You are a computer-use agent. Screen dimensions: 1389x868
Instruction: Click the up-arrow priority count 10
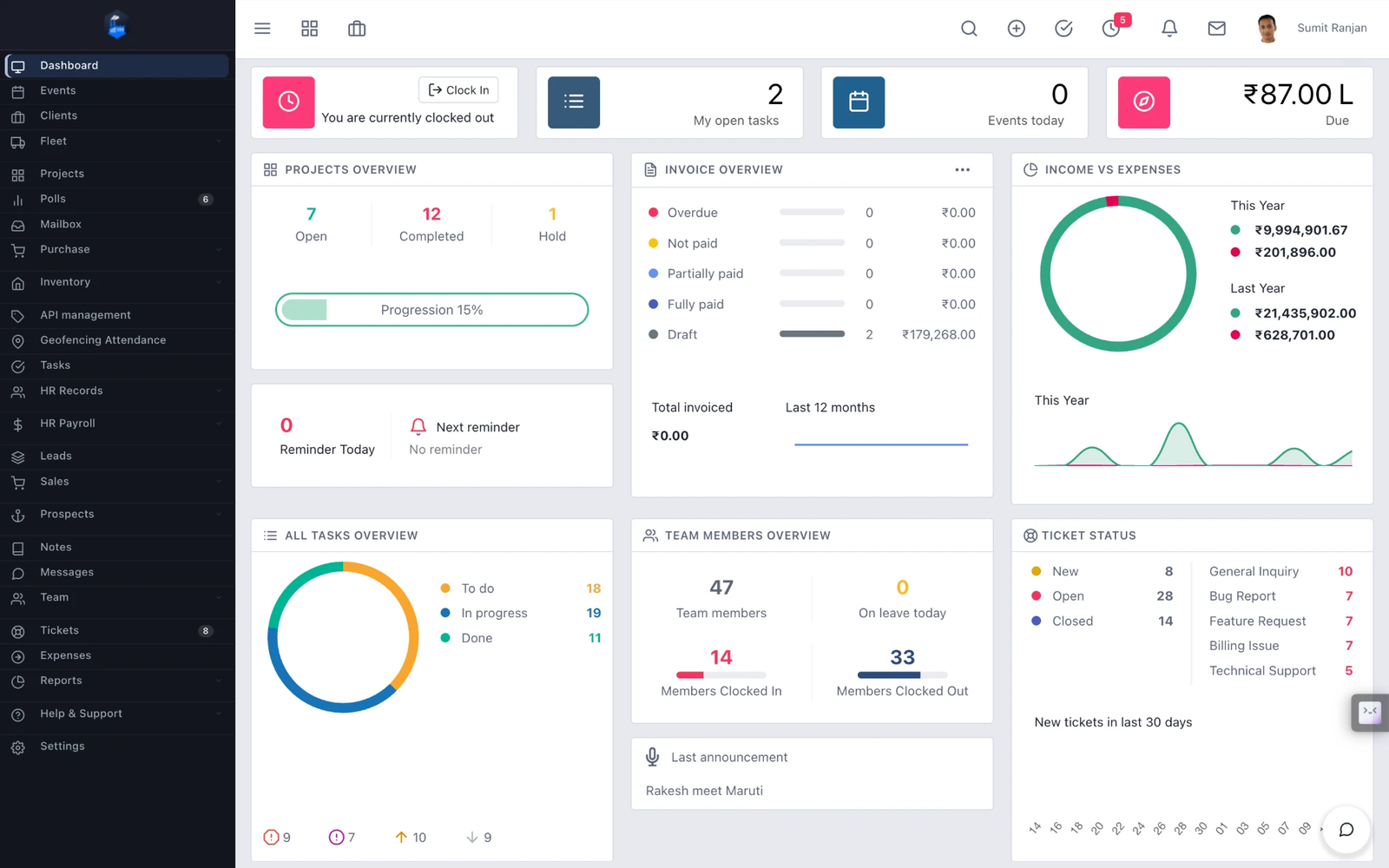click(x=411, y=838)
